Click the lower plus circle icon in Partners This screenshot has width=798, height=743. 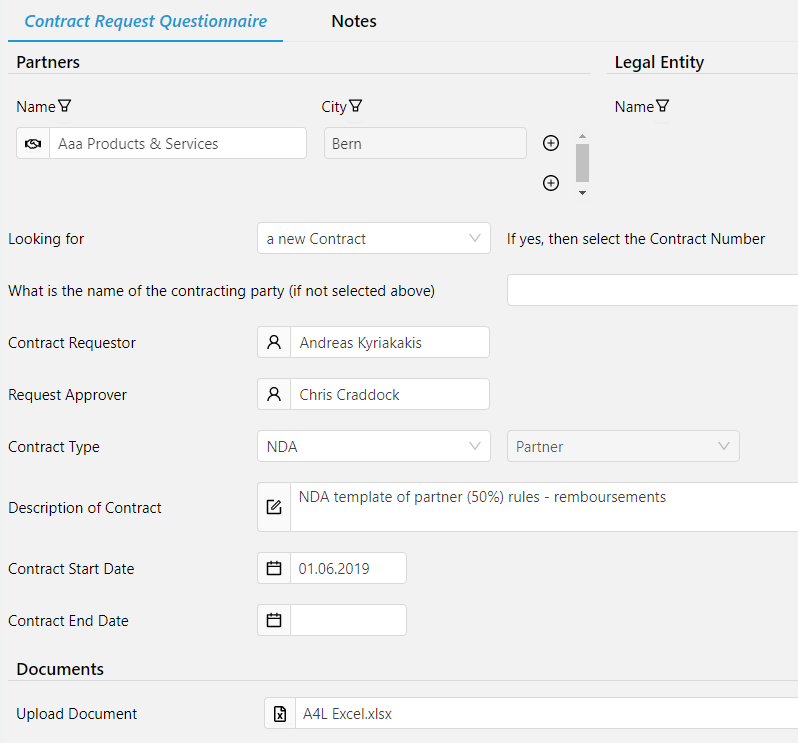pyautogui.click(x=550, y=183)
